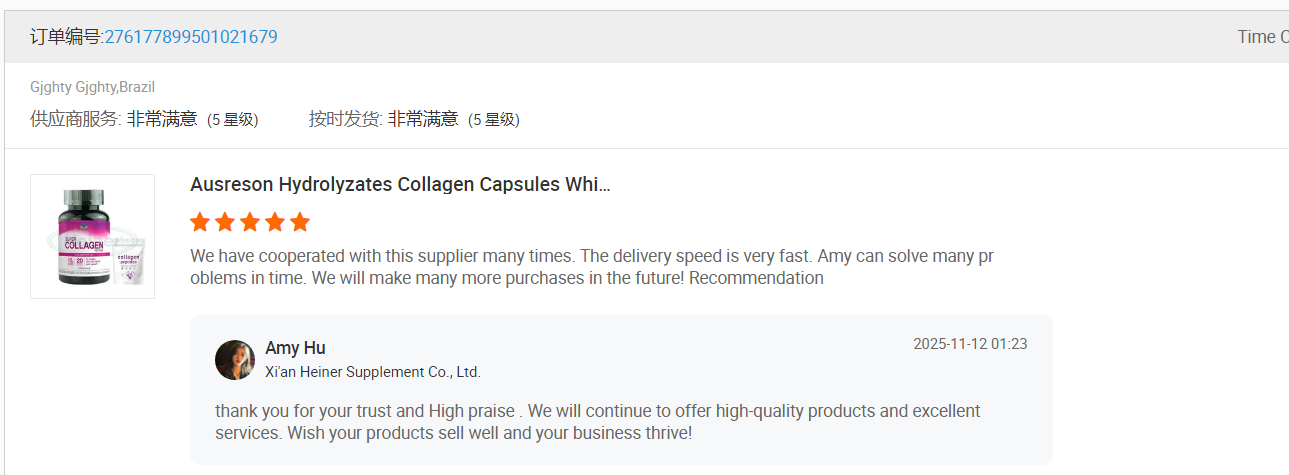Open Xi'an Heiner Supplement Co., Ltd. name
1289x475 pixels.
point(373,372)
